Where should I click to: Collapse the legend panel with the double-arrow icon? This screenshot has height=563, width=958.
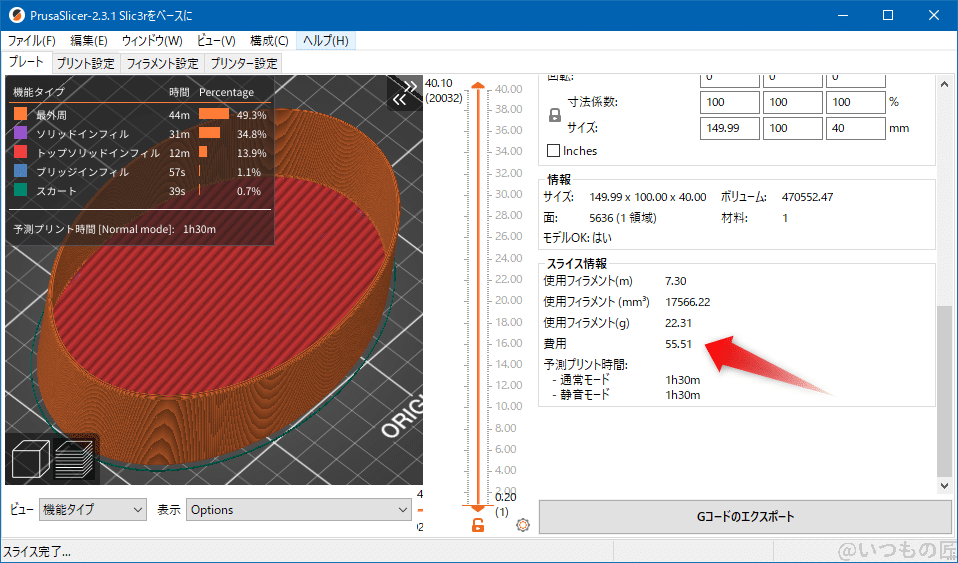click(401, 99)
